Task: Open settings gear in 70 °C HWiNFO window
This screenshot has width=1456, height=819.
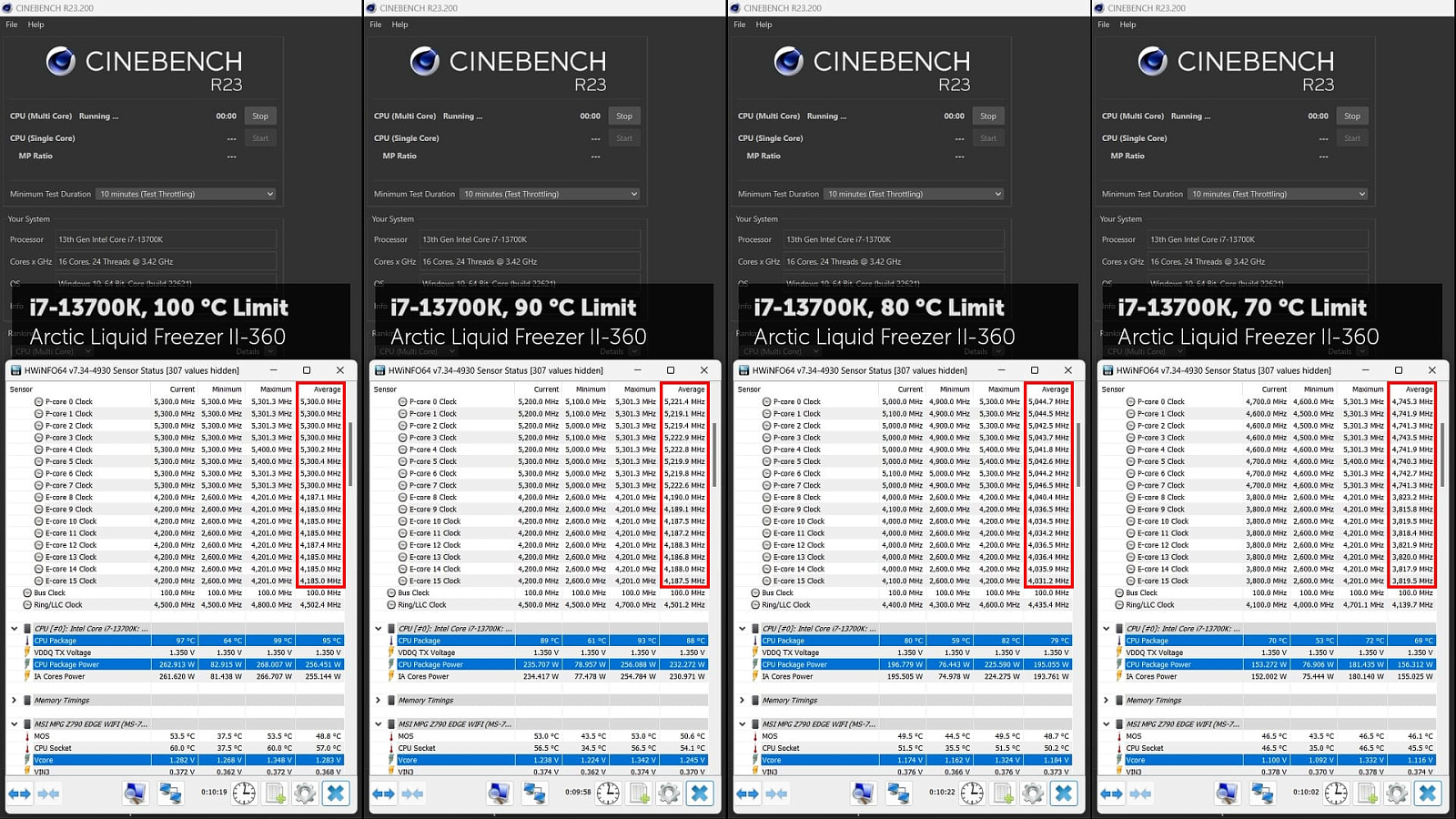Action: pyautogui.click(x=1397, y=794)
